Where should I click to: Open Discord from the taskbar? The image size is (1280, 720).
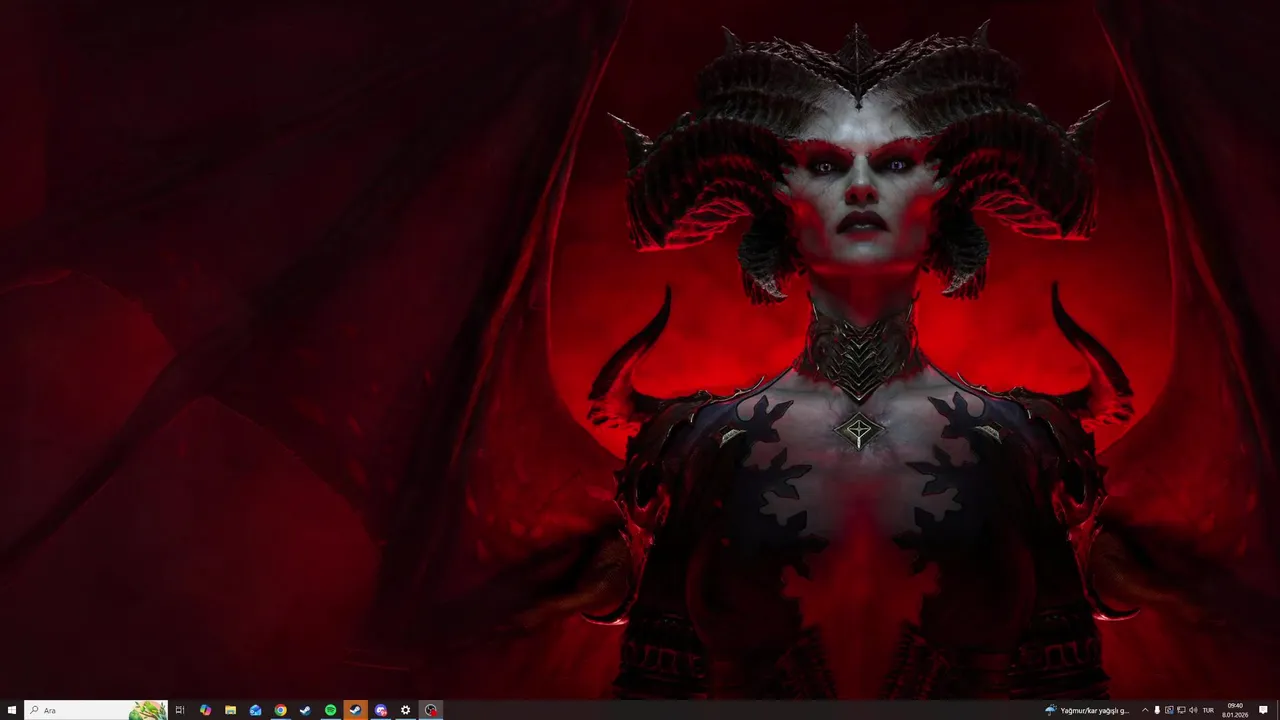point(380,710)
